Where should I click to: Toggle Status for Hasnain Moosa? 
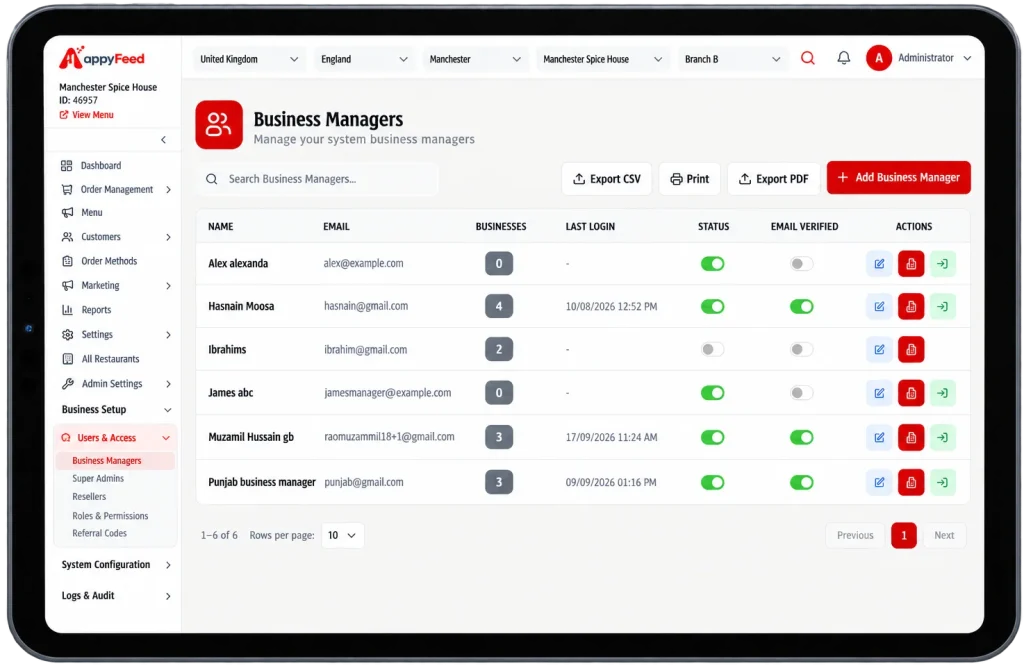click(712, 306)
